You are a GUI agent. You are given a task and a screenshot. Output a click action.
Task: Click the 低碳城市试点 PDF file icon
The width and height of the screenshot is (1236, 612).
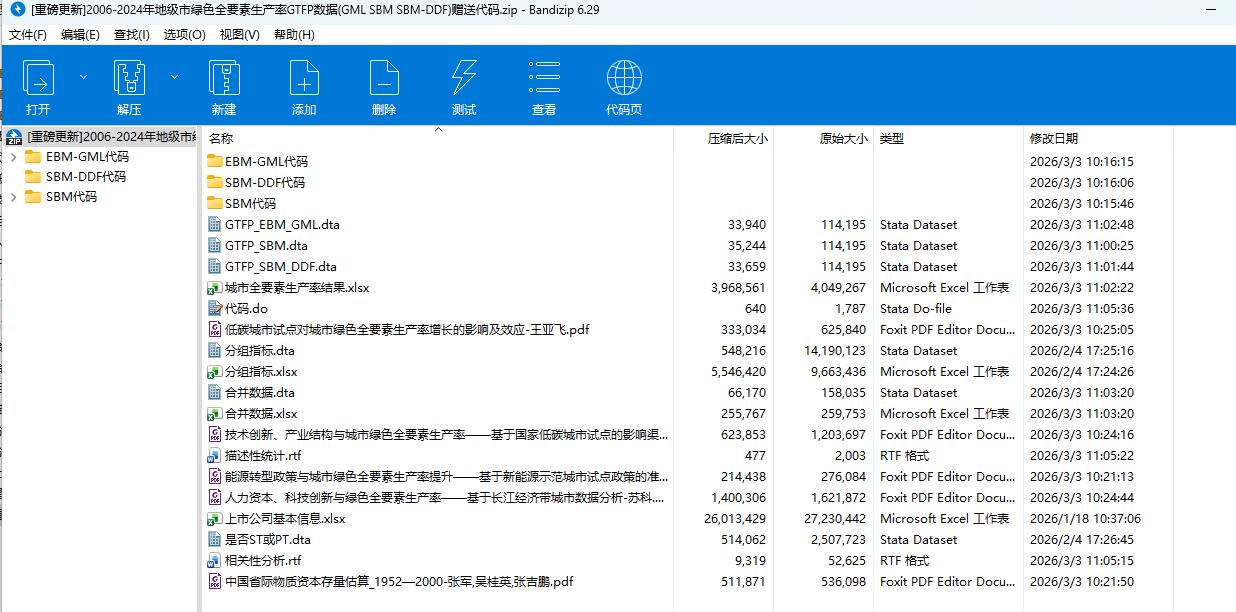click(x=214, y=329)
